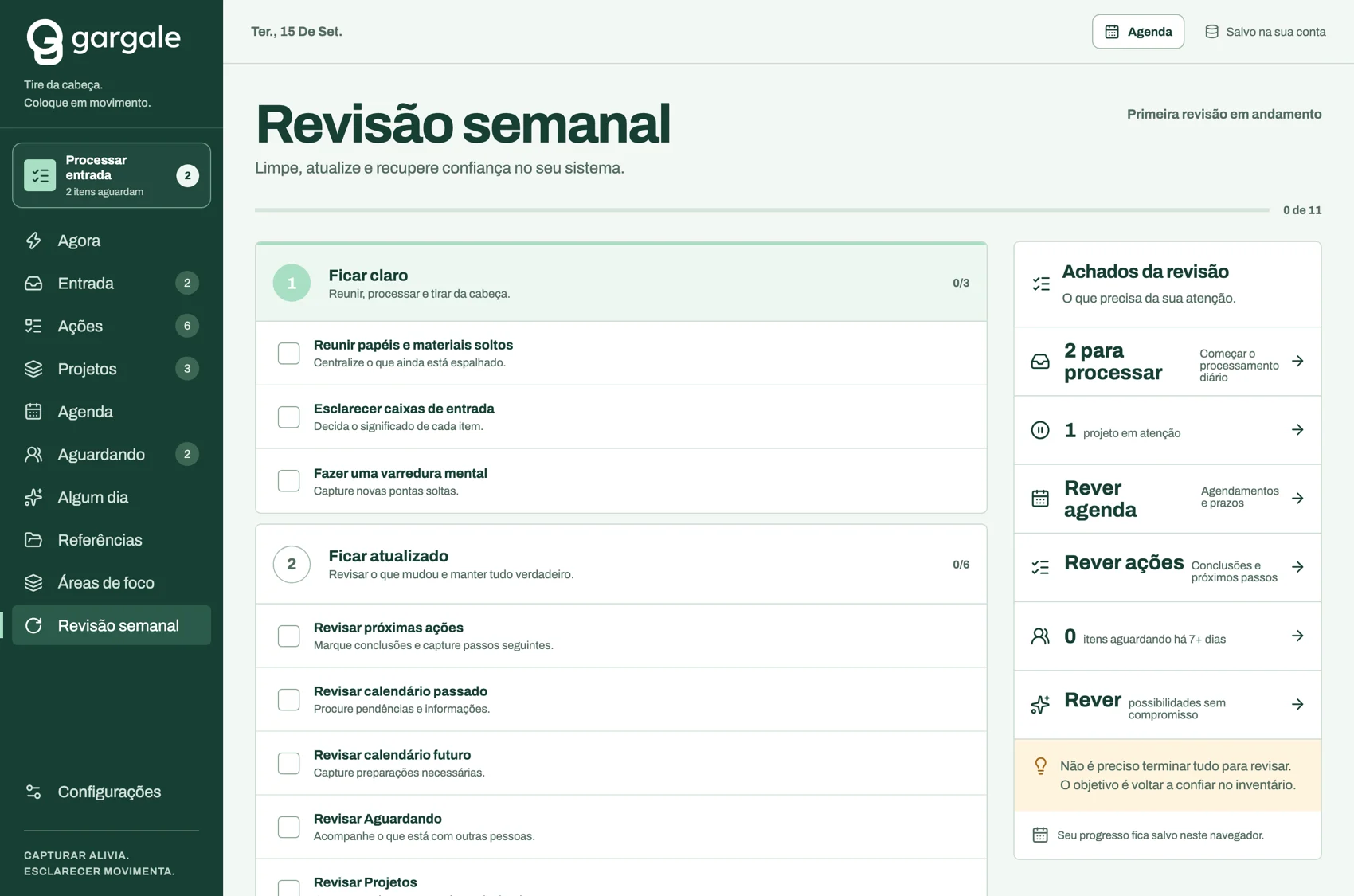Select Áreas de foco in the sidebar
1354x896 pixels.
point(112,583)
